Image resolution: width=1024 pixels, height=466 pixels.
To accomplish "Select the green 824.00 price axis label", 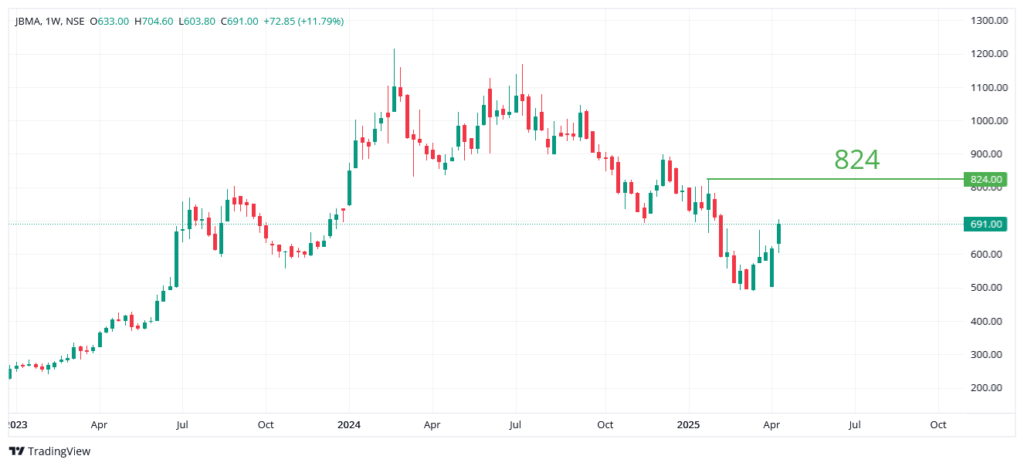I will coord(980,180).
